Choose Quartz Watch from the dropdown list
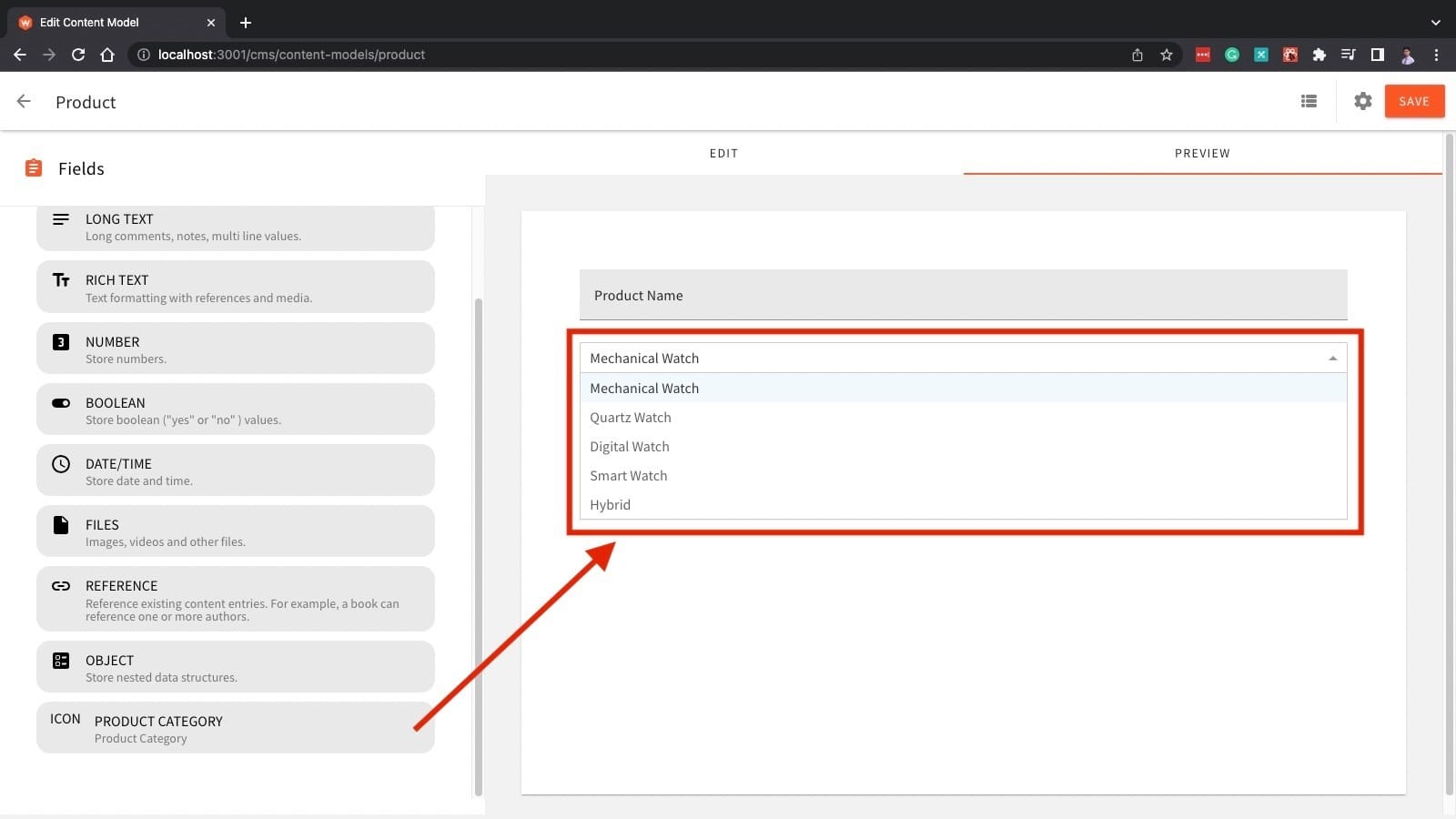The image size is (1456, 819). click(631, 418)
